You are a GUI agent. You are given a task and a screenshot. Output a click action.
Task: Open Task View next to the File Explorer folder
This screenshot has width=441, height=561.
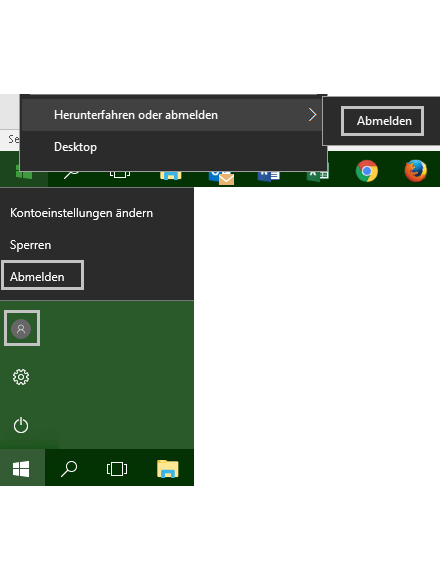tap(117, 469)
